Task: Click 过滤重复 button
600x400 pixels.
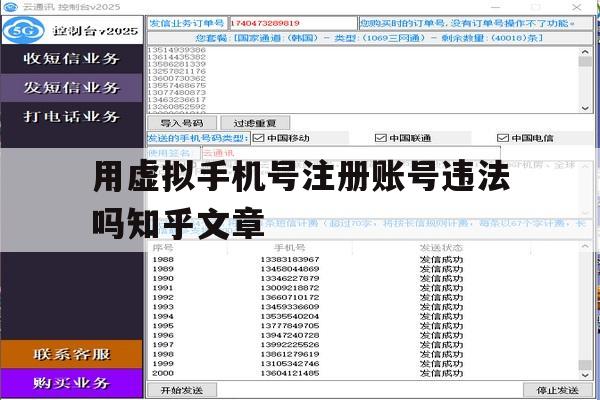Action: [255, 123]
